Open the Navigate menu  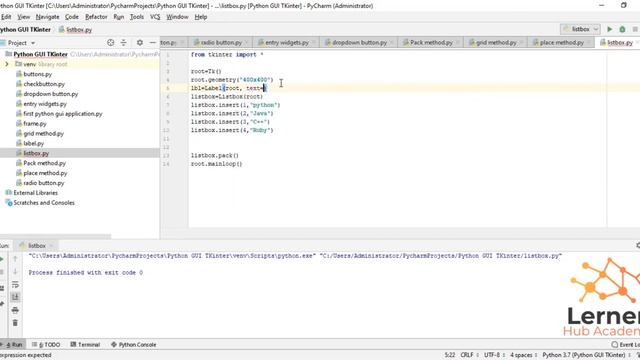coord(47,17)
